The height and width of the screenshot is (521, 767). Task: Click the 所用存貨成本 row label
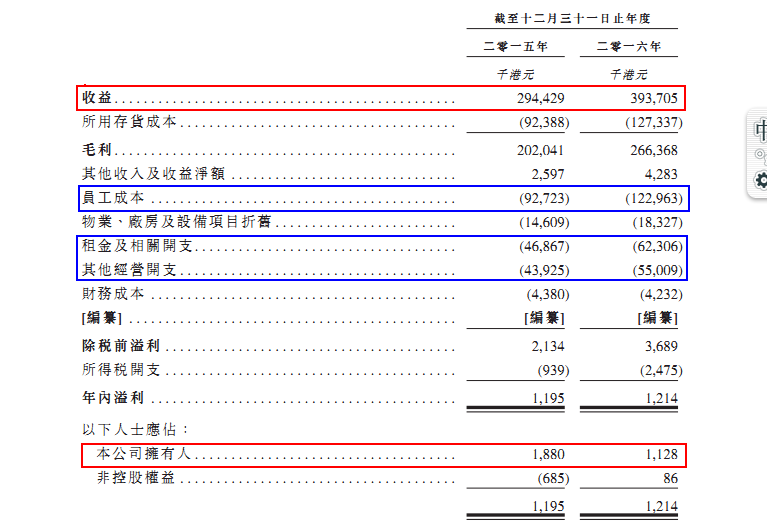tap(129, 121)
